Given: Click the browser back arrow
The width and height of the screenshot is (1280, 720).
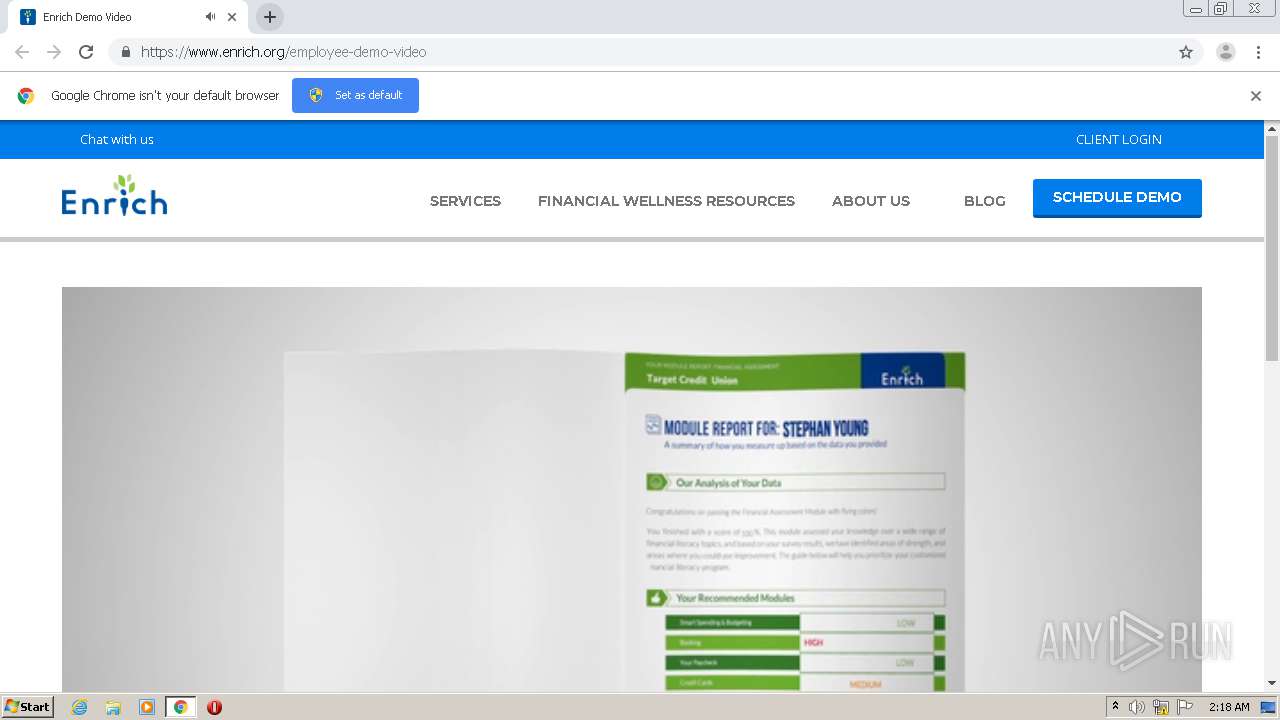Looking at the screenshot, I should (22, 52).
